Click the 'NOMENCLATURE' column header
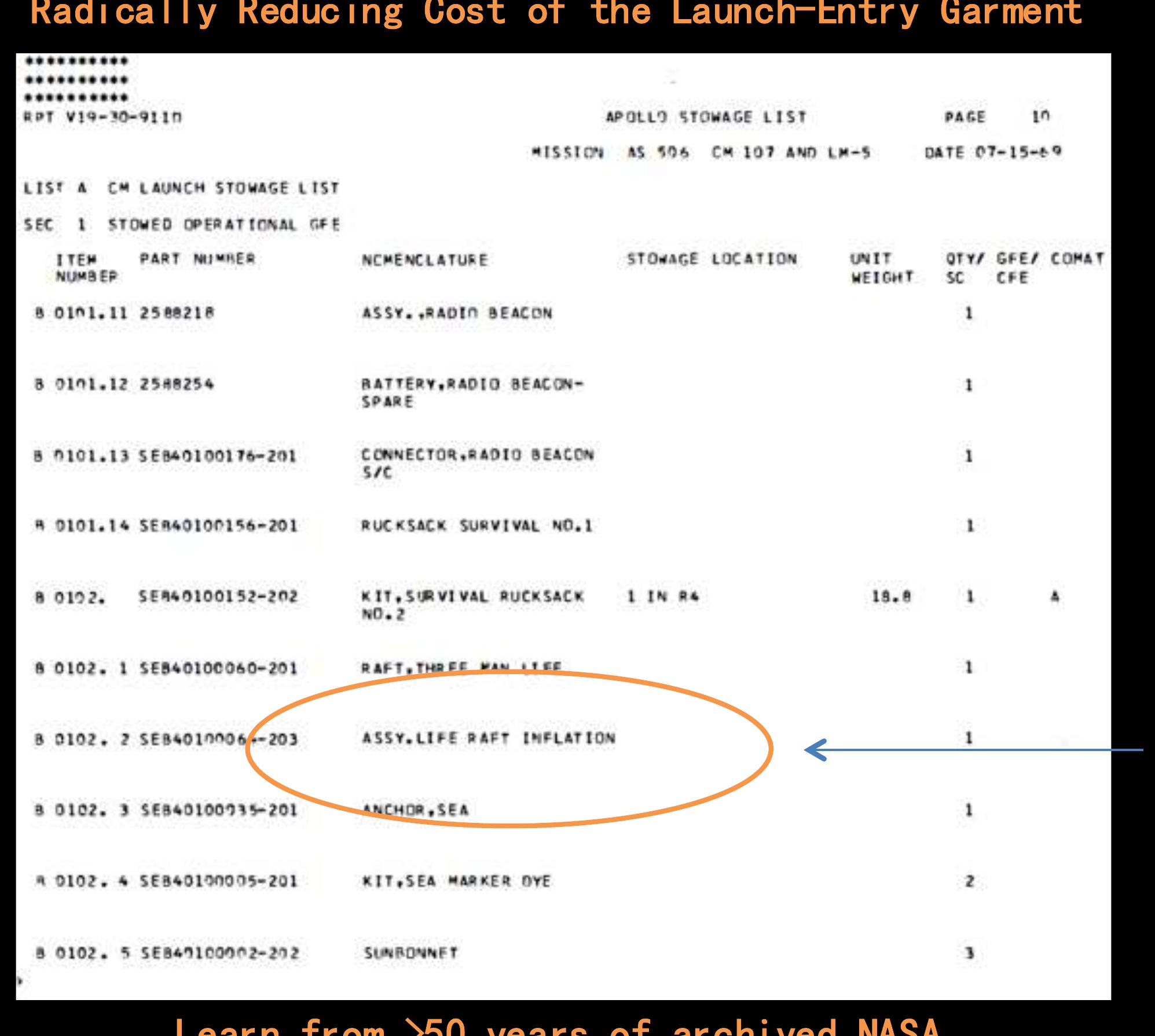 (x=425, y=261)
